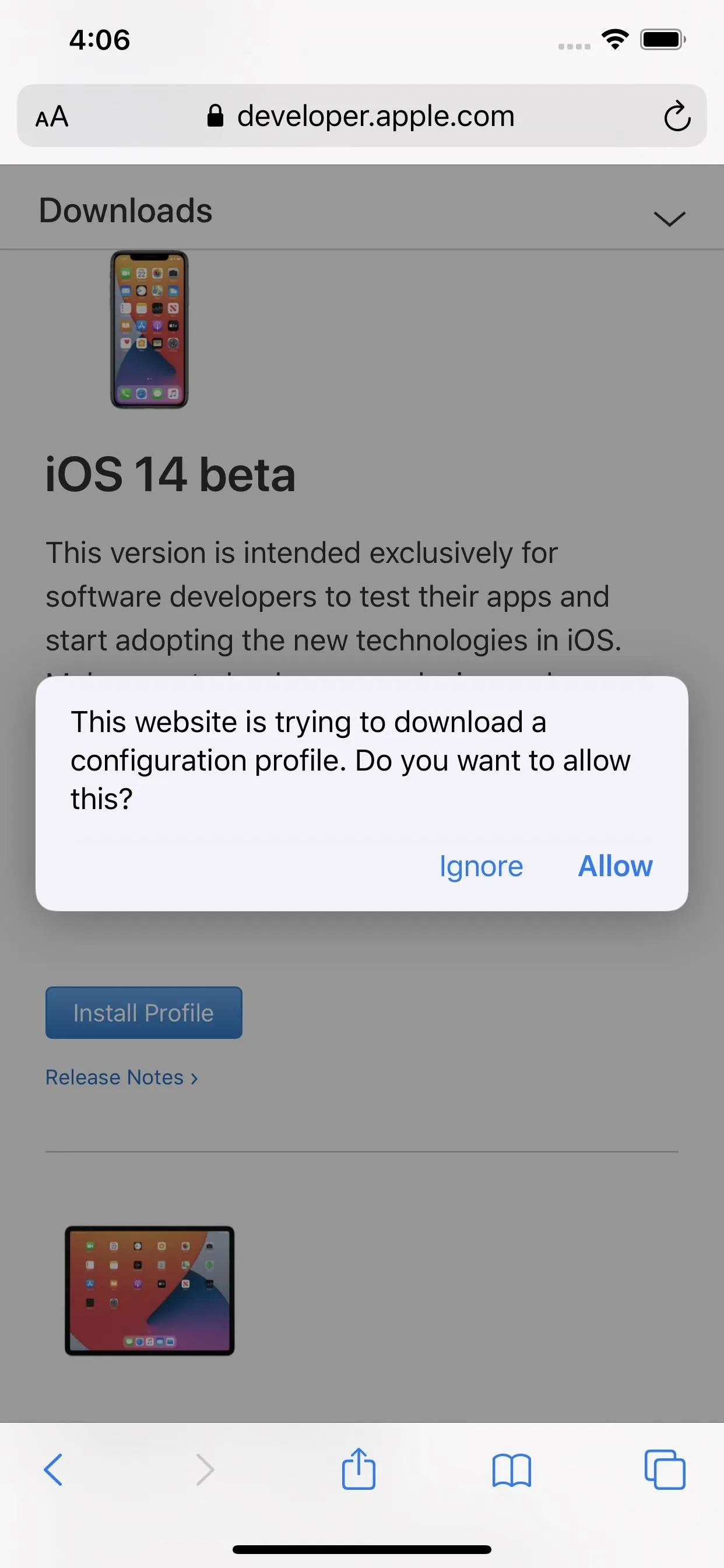
Task: Expand the Downloads chevron menu
Action: pos(669,218)
